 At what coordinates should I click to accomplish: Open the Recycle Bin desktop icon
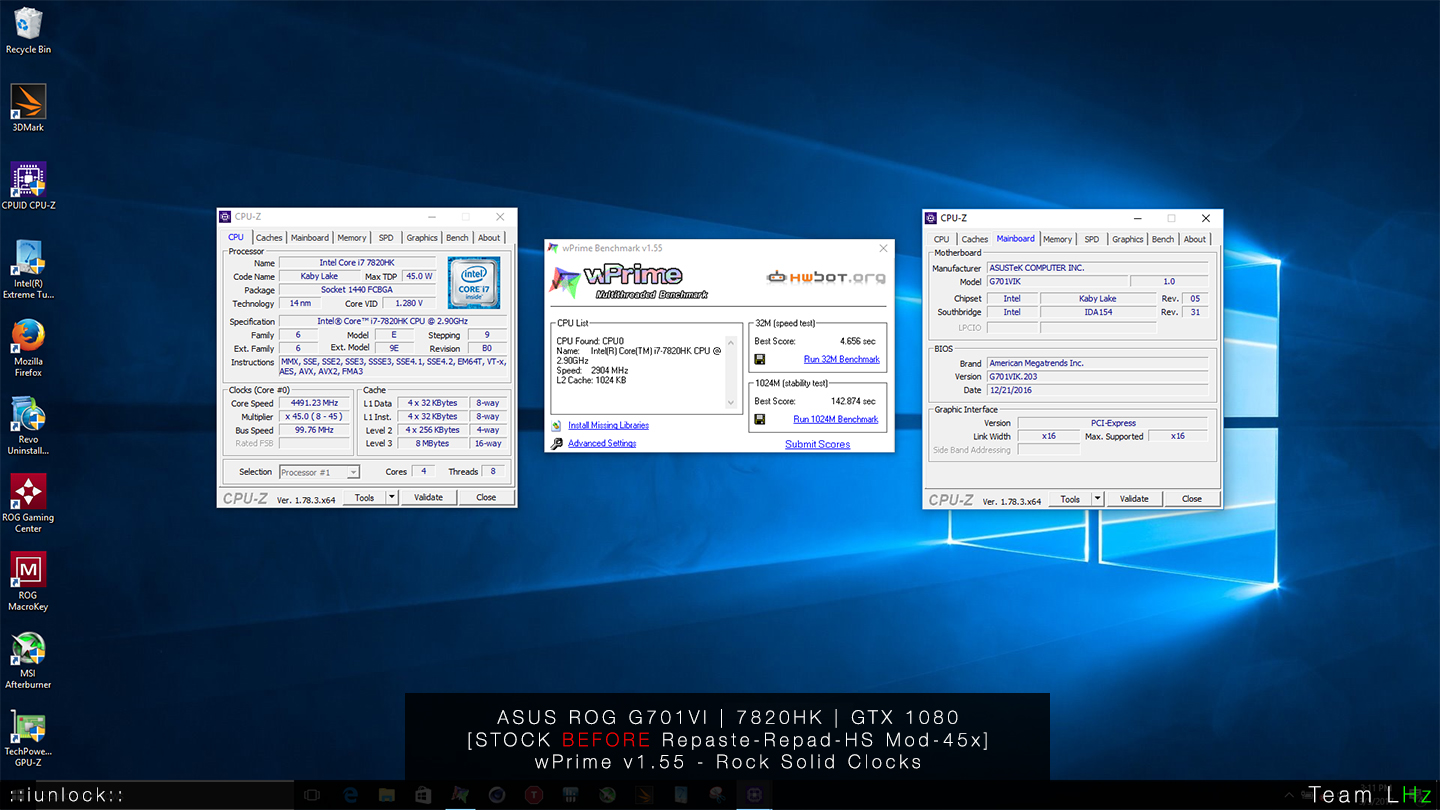pyautogui.click(x=28, y=31)
